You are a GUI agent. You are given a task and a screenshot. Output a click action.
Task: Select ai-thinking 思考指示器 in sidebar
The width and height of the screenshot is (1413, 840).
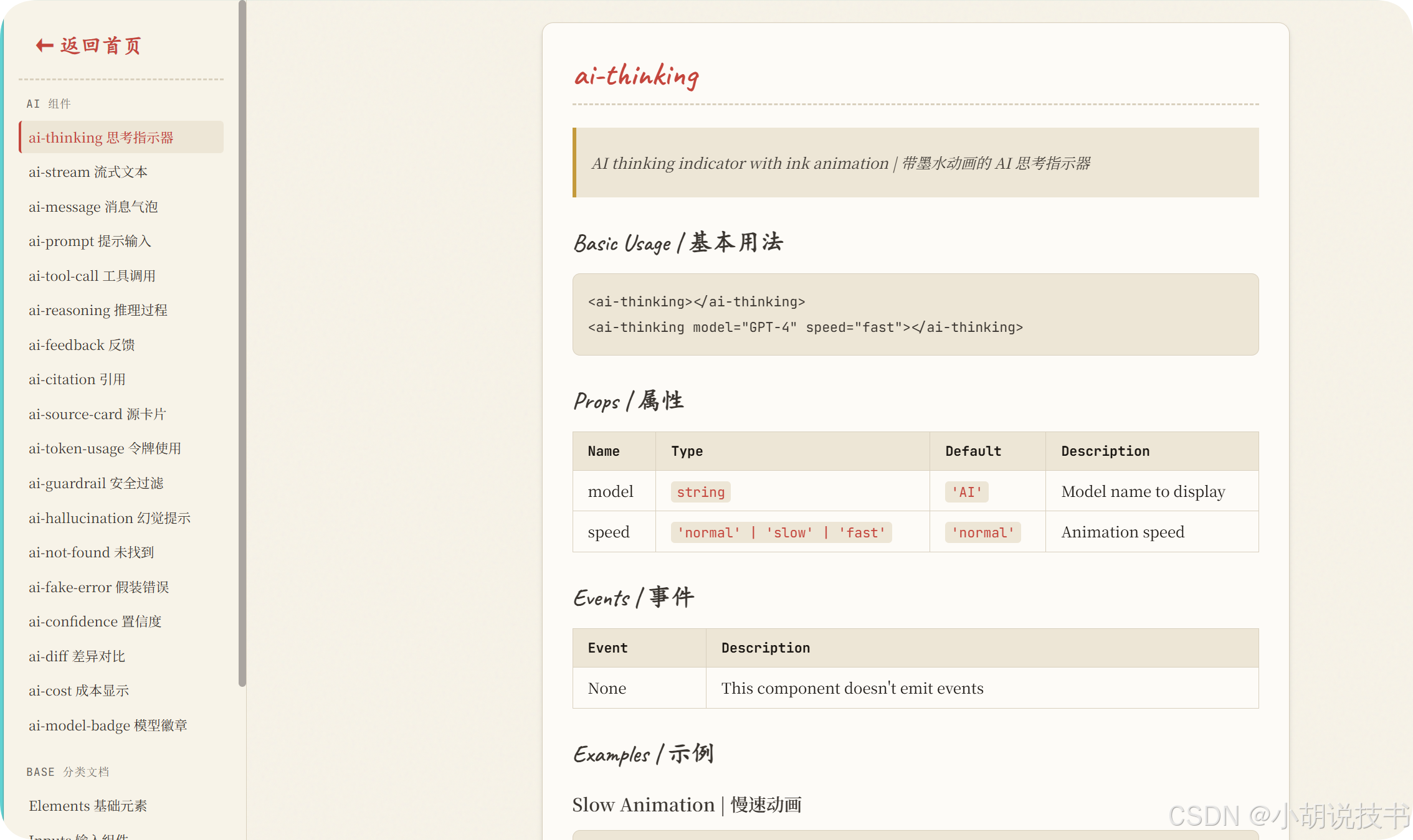pyautogui.click(x=101, y=138)
